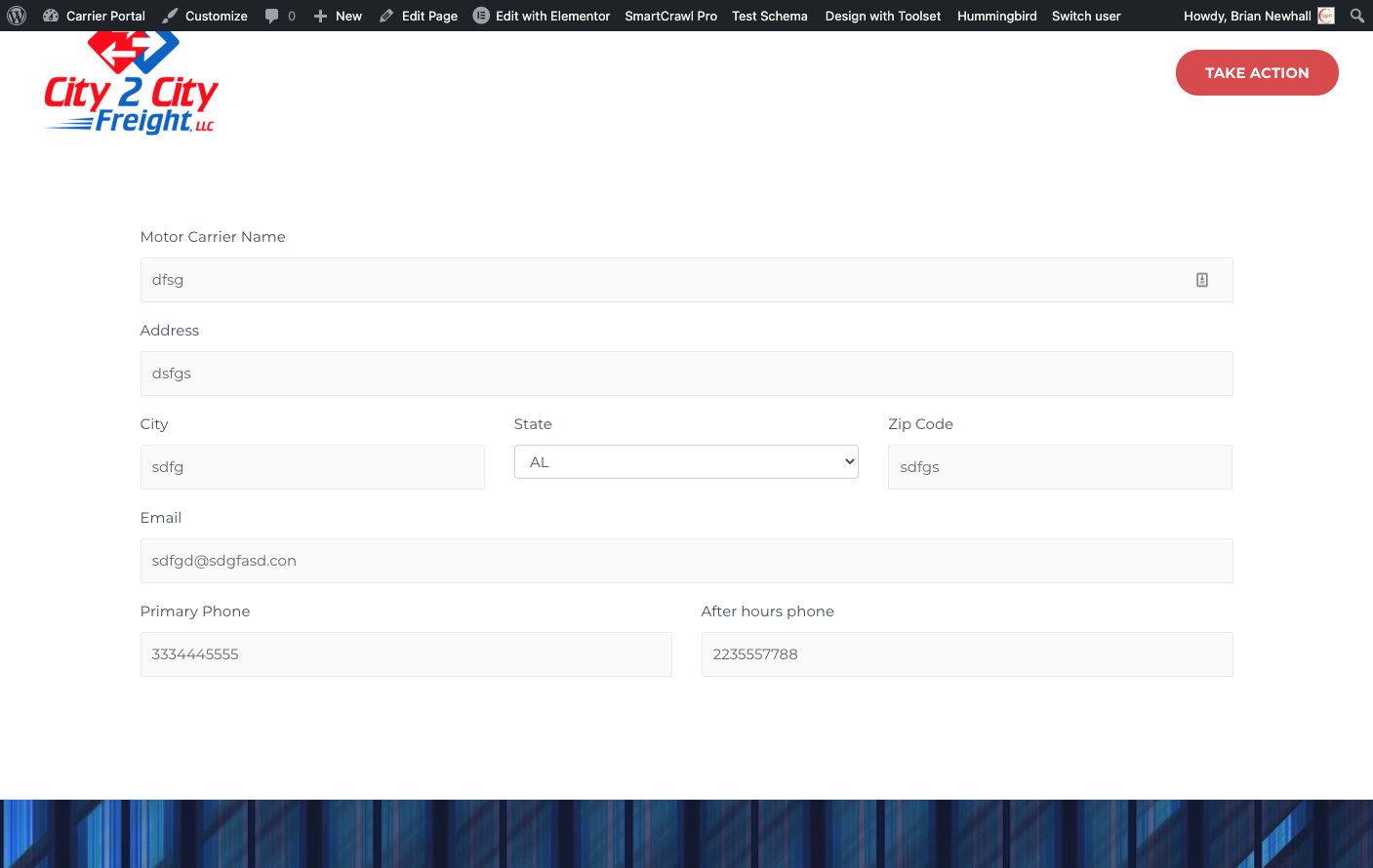Viewport: 1373px width, 868px height.
Task: Click the plus icon beside New
Action: click(x=320, y=16)
